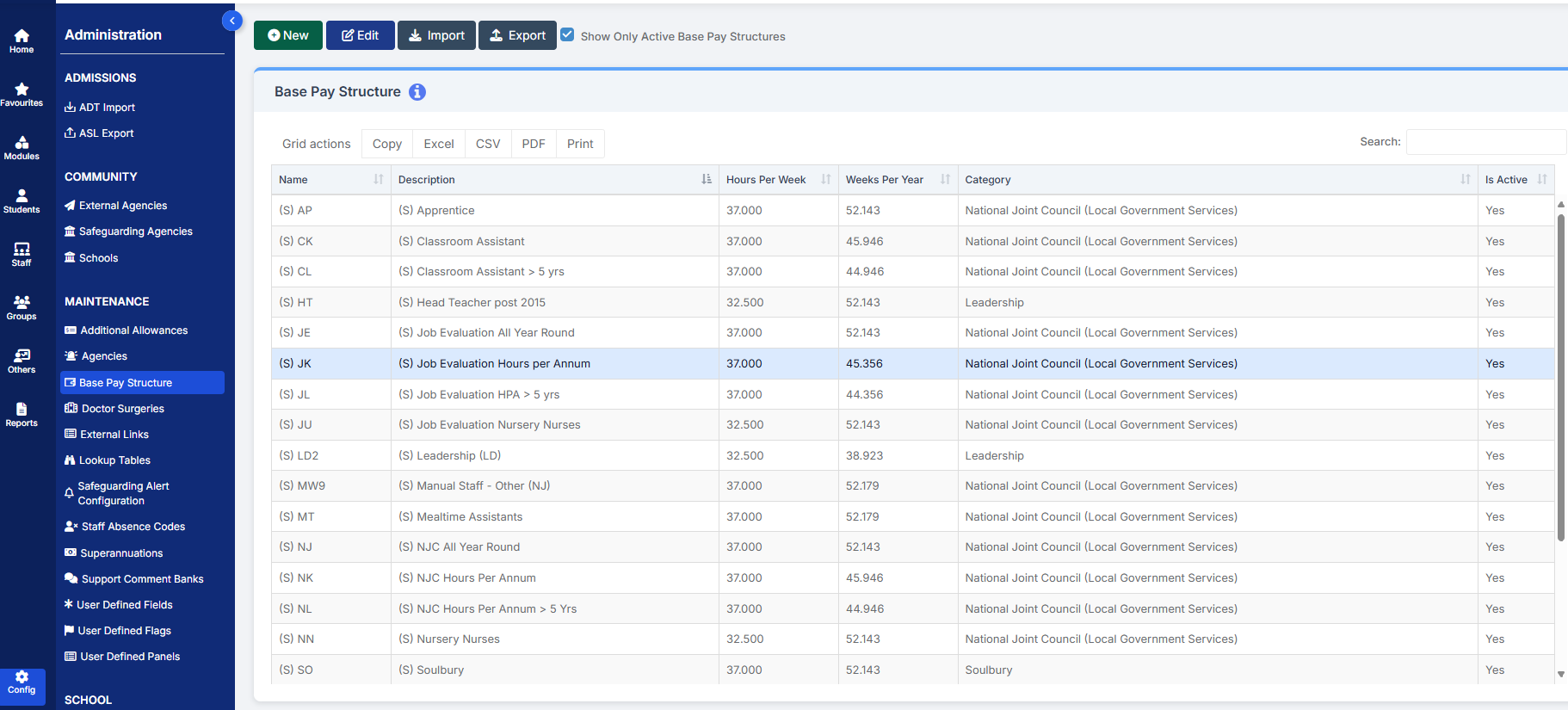This screenshot has width=1568, height=710.
Task: Click the Base Pay Structure info icon
Action: [417, 92]
